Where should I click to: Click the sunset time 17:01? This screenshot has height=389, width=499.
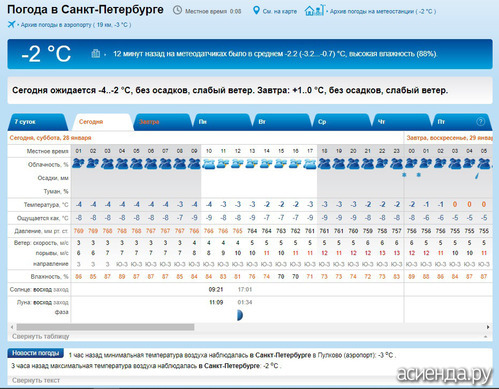point(245,289)
